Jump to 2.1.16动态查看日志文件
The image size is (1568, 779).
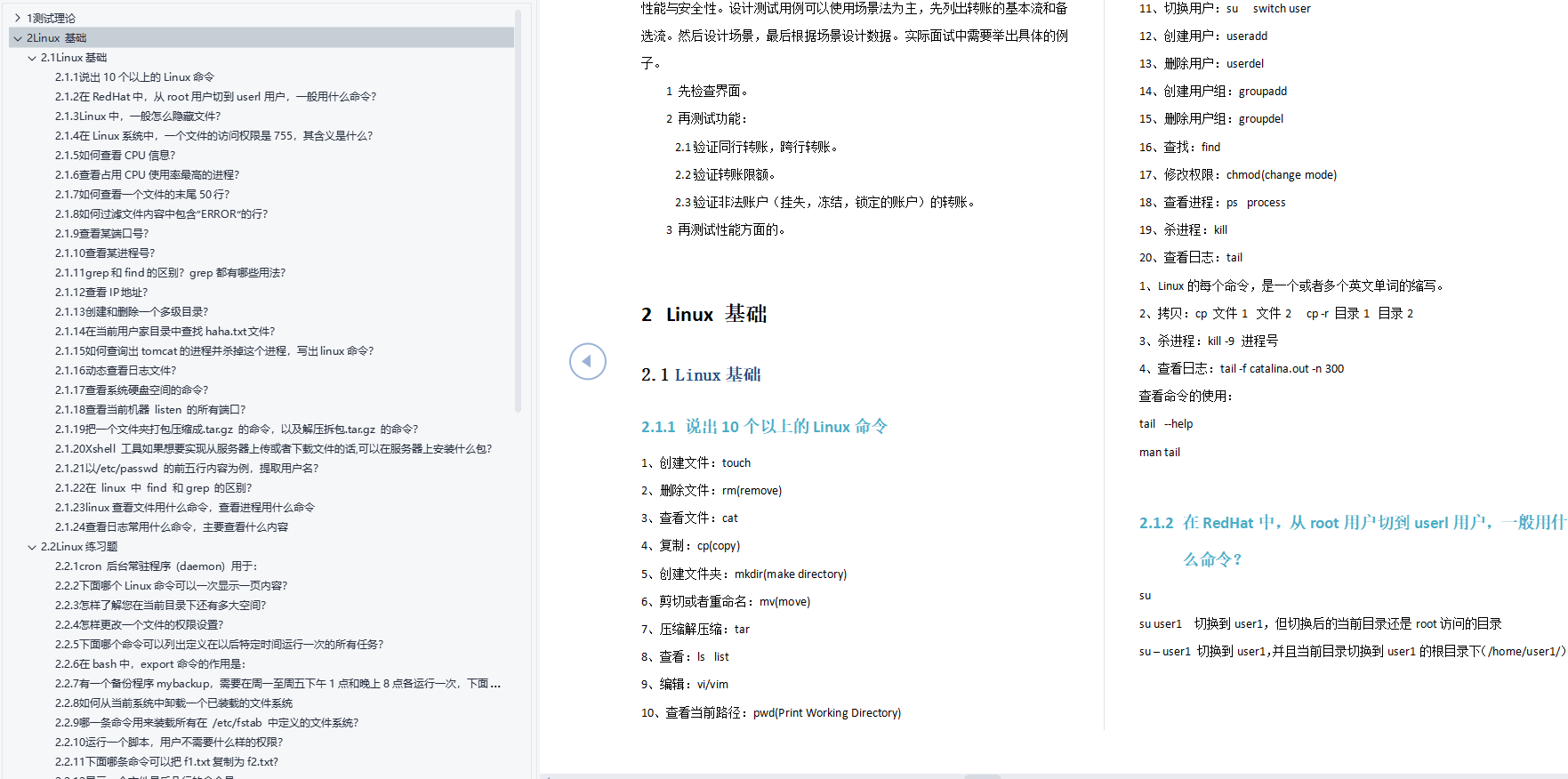116,370
